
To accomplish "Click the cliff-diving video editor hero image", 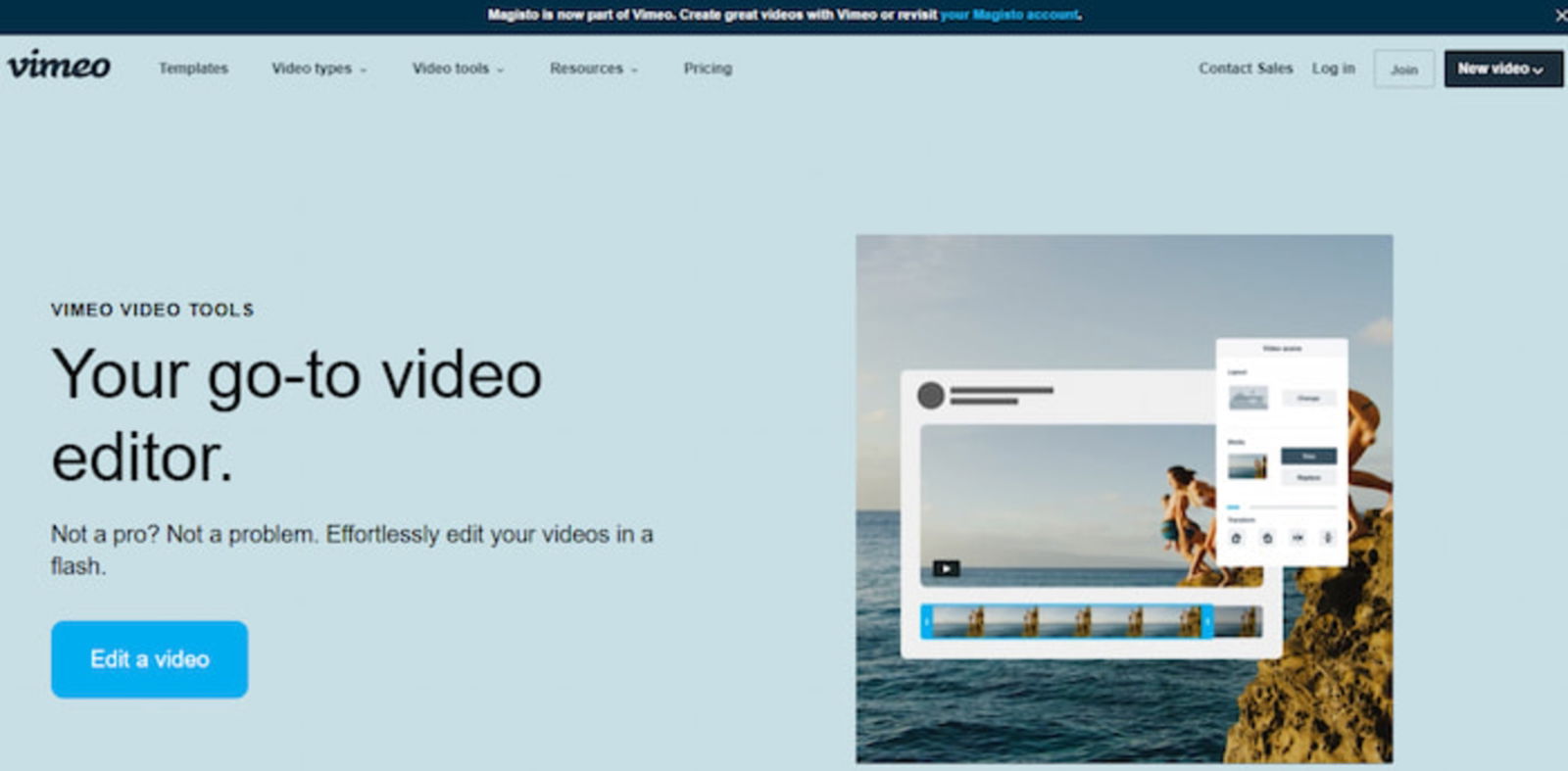I will click(1124, 499).
